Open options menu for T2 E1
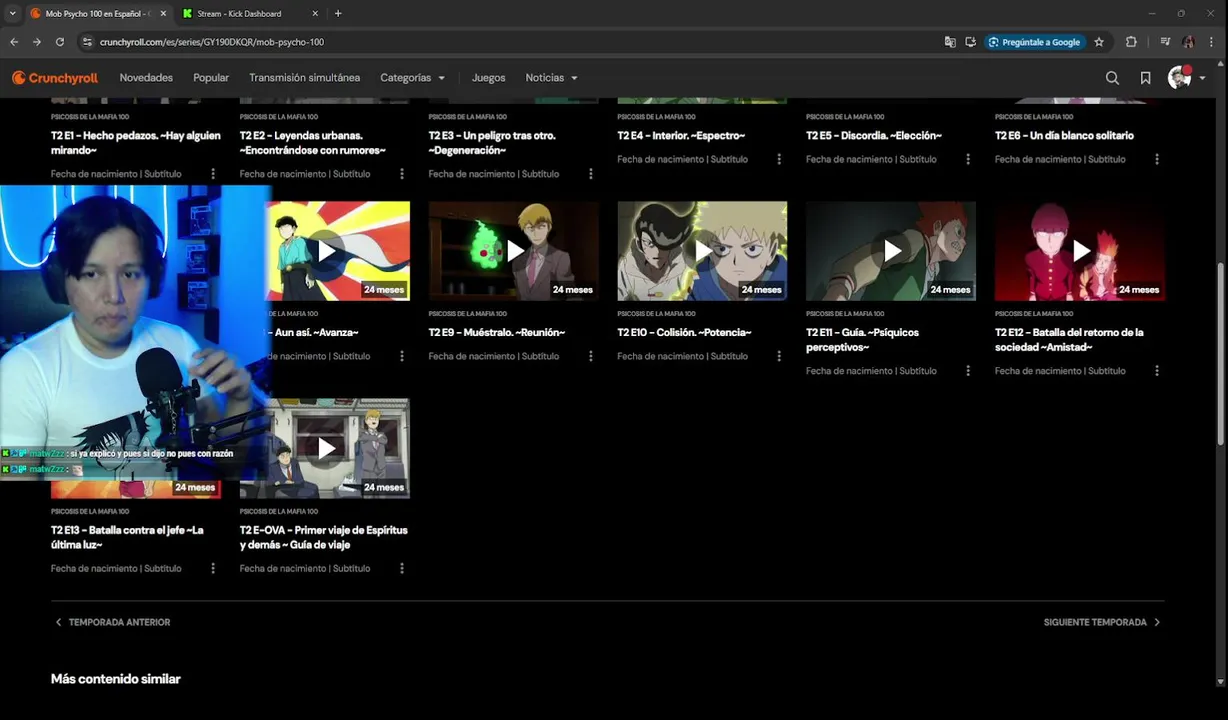Screen dimensions: 1228x720 (213, 174)
